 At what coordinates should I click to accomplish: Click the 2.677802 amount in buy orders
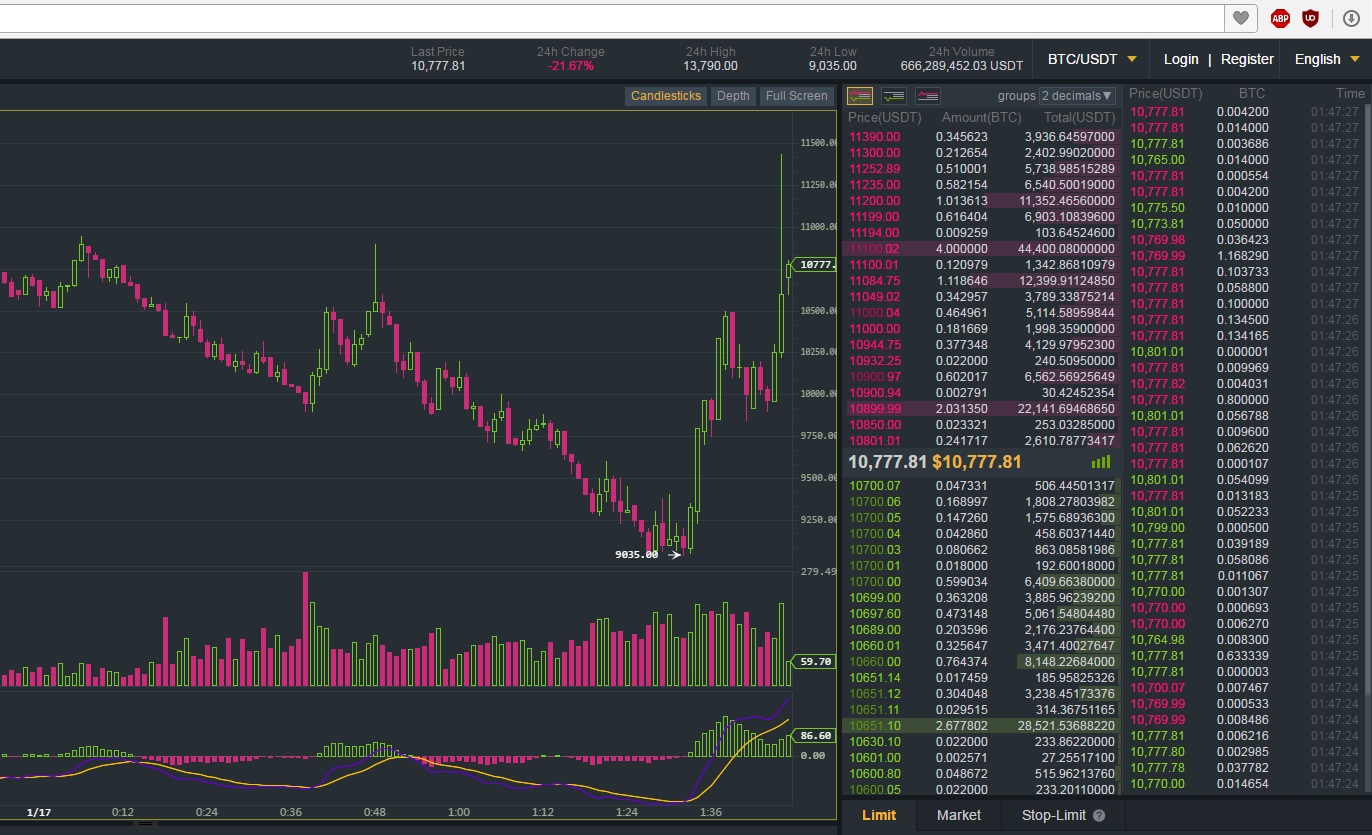(x=962, y=726)
